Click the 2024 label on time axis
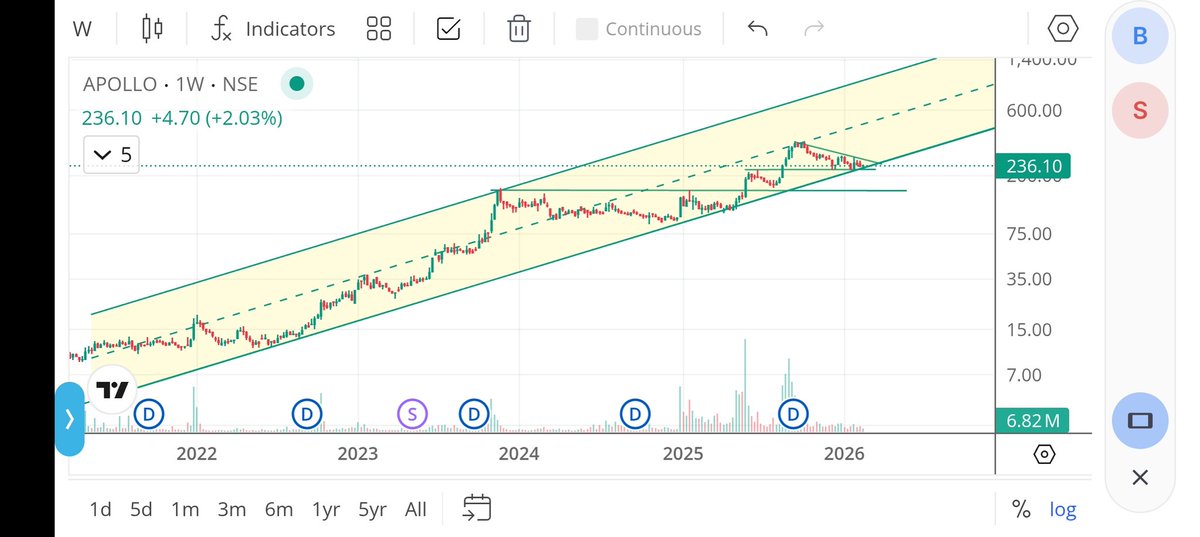 519,454
